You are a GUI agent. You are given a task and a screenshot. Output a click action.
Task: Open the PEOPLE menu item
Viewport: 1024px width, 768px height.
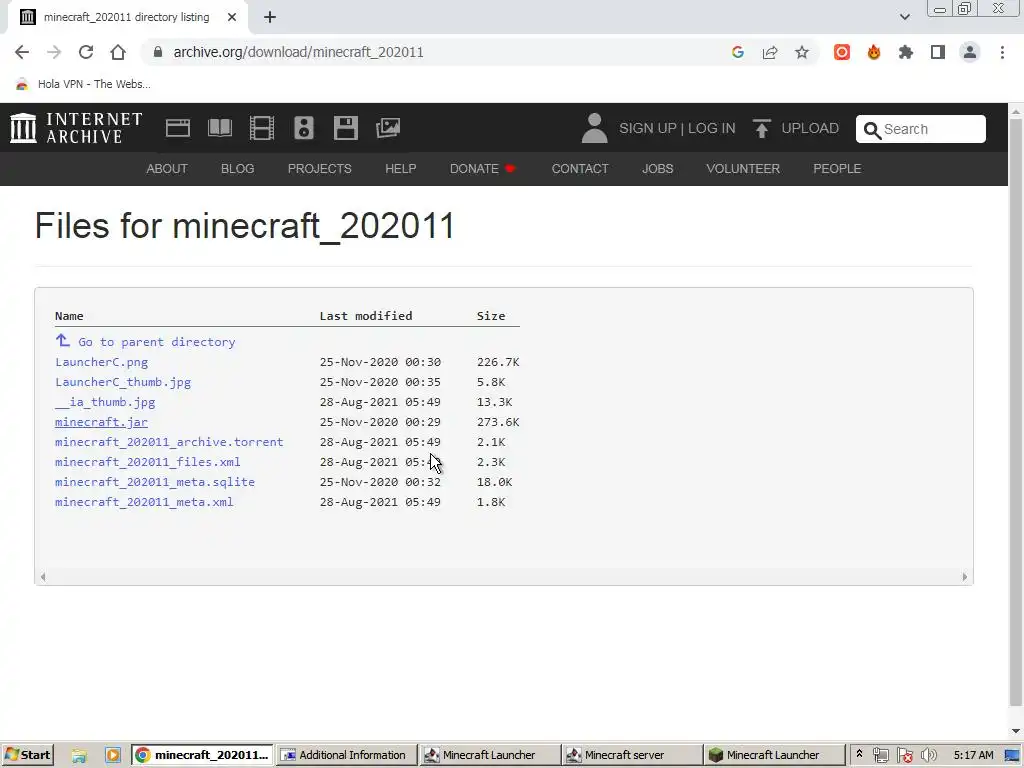[837, 168]
